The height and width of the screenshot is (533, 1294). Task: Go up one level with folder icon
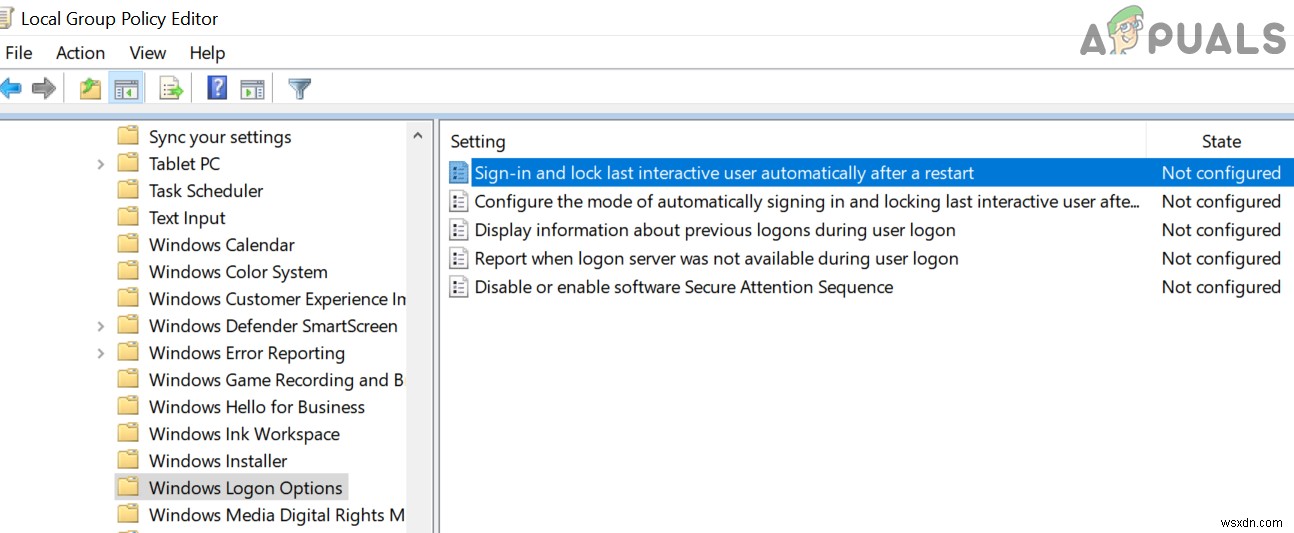[90, 89]
